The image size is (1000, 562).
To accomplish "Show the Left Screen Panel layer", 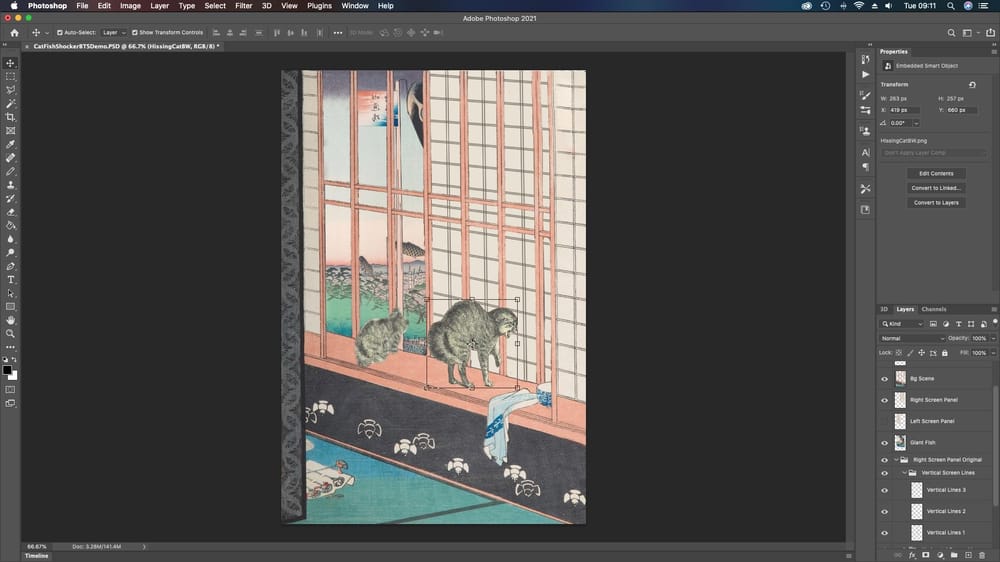I will (x=885, y=422).
